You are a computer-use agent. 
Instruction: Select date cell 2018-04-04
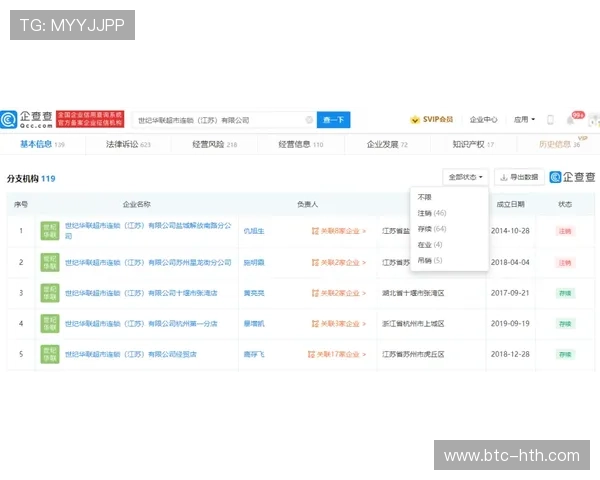click(510, 262)
